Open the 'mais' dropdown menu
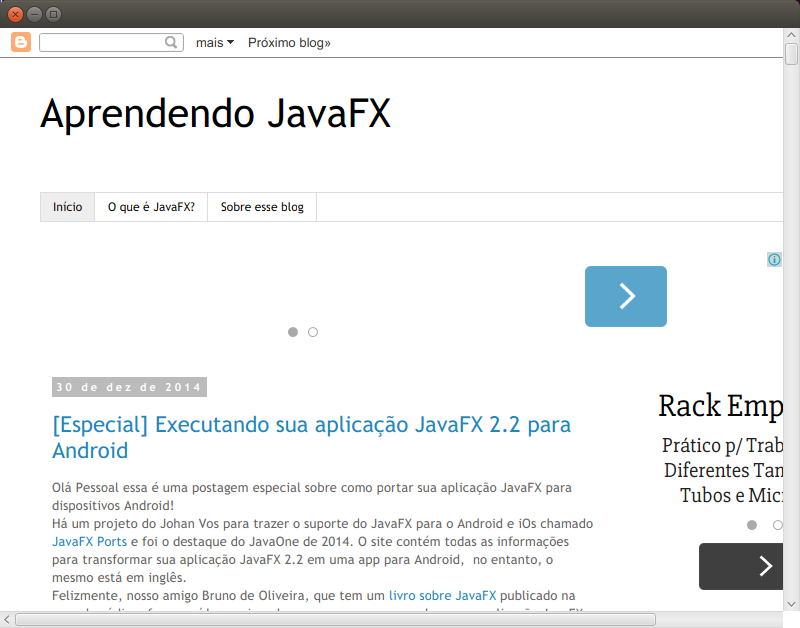This screenshot has width=800, height=628. pos(209,42)
